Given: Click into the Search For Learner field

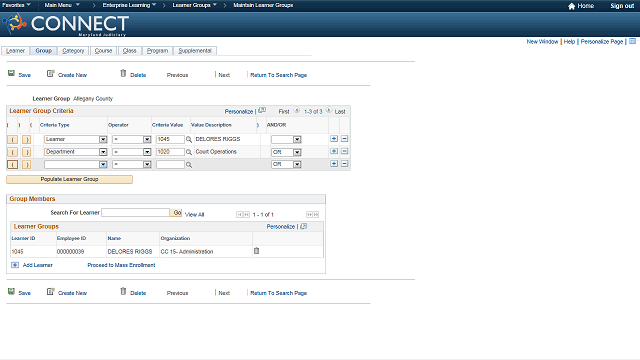Looking at the screenshot, I should 135,213.
